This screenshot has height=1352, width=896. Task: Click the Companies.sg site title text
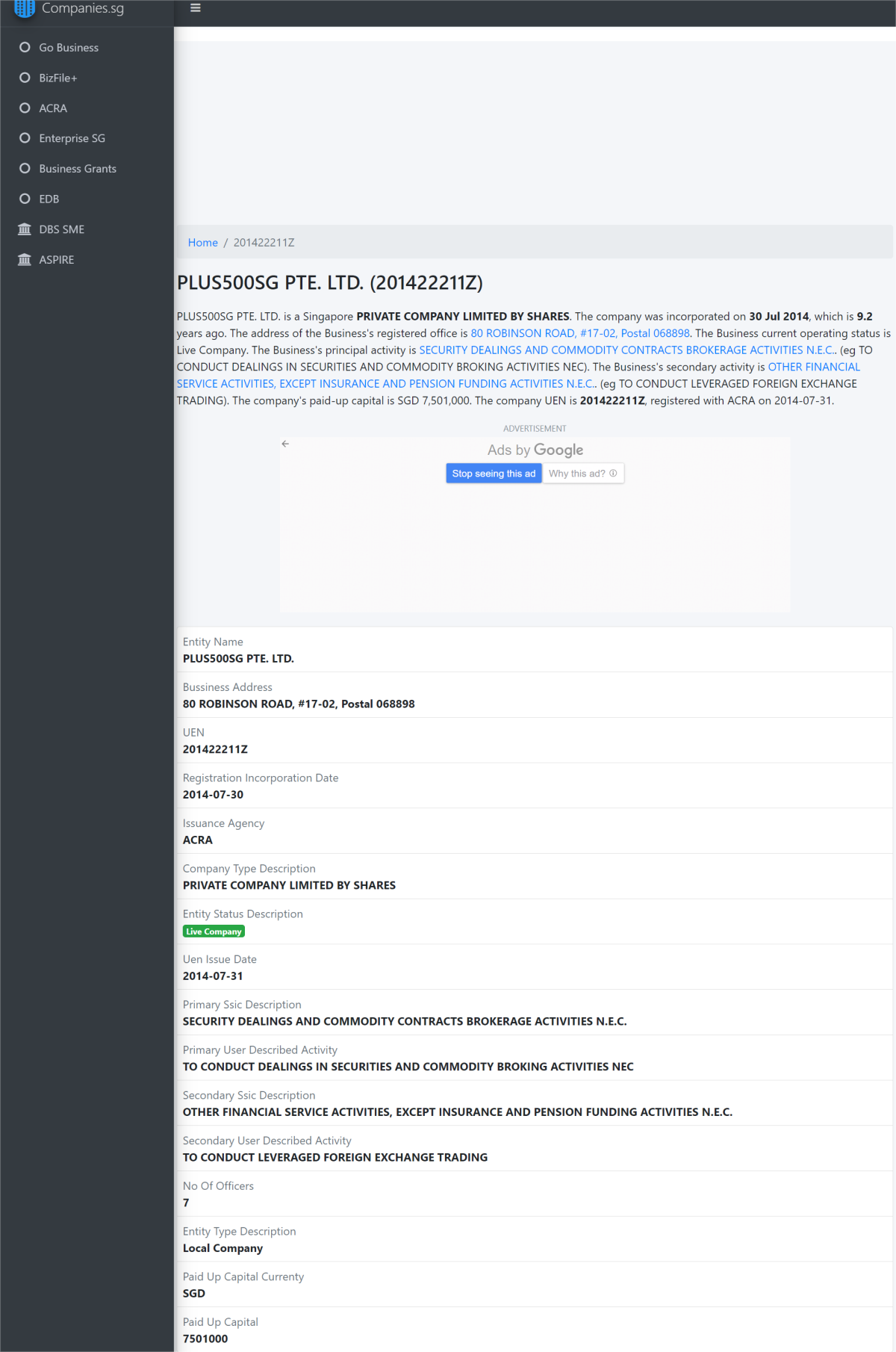83,8
